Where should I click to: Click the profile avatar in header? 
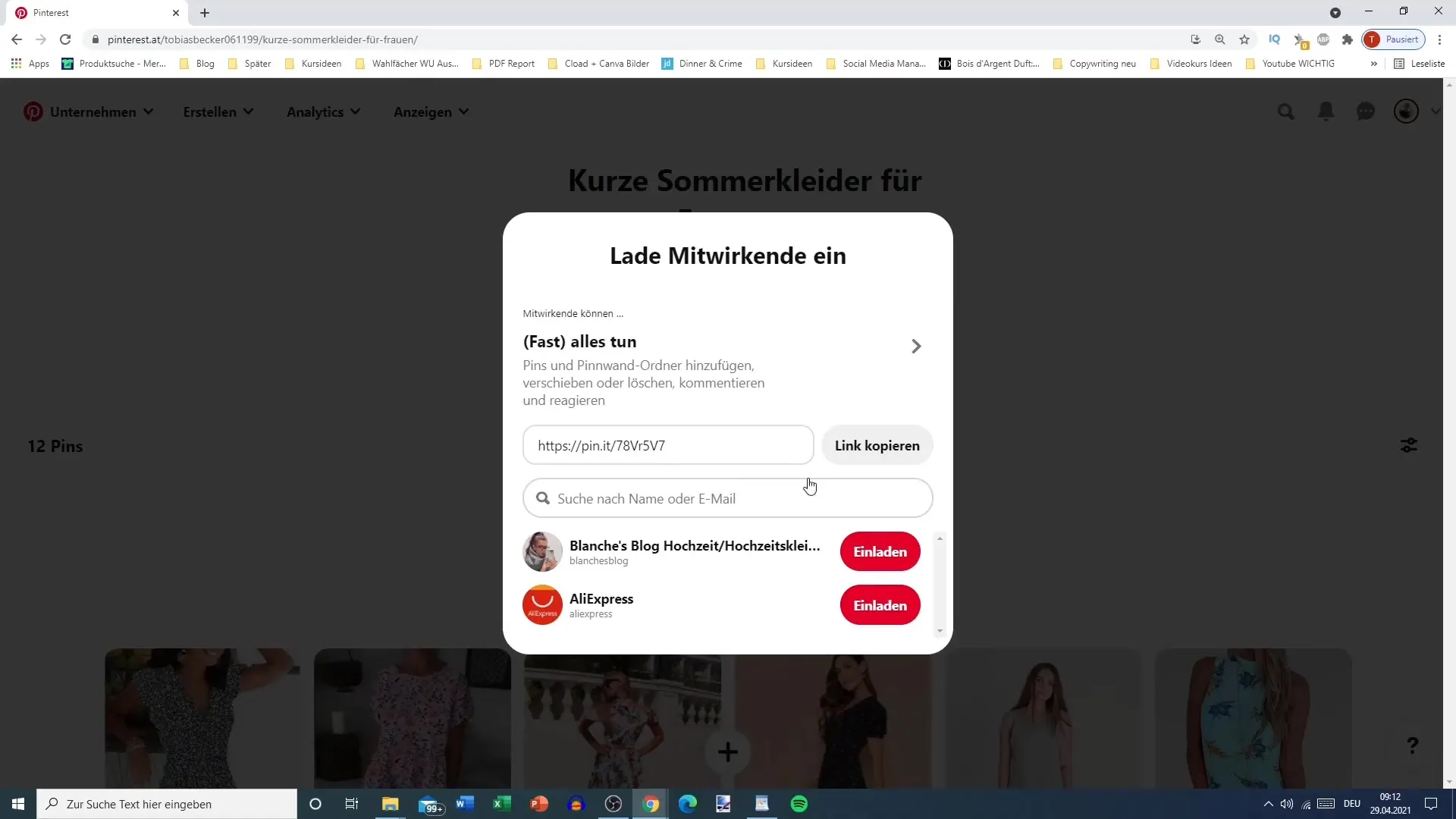click(x=1406, y=111)
